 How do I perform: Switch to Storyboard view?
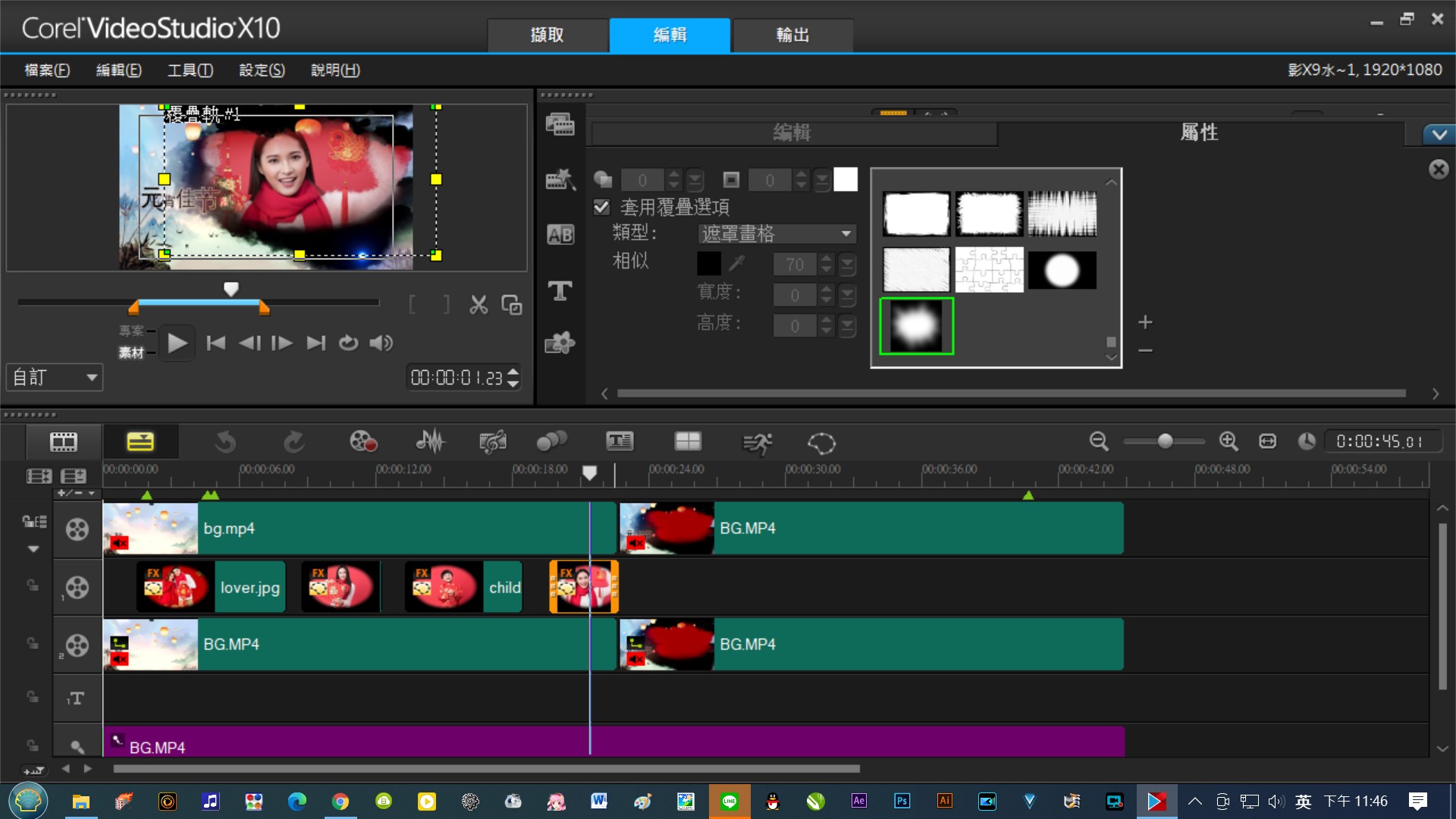point(64,441)
